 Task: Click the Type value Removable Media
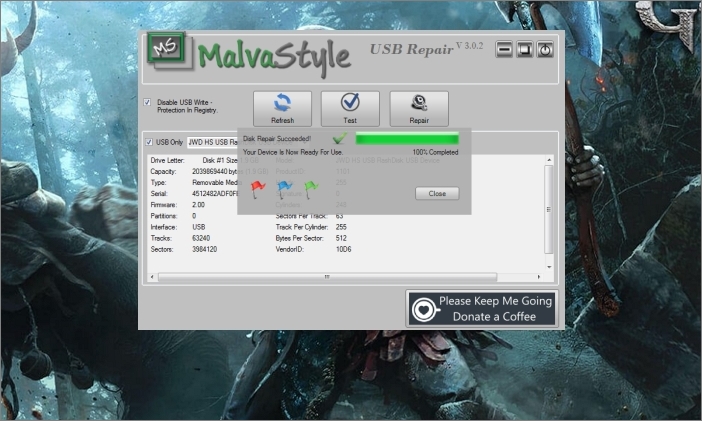coord(216,182)
